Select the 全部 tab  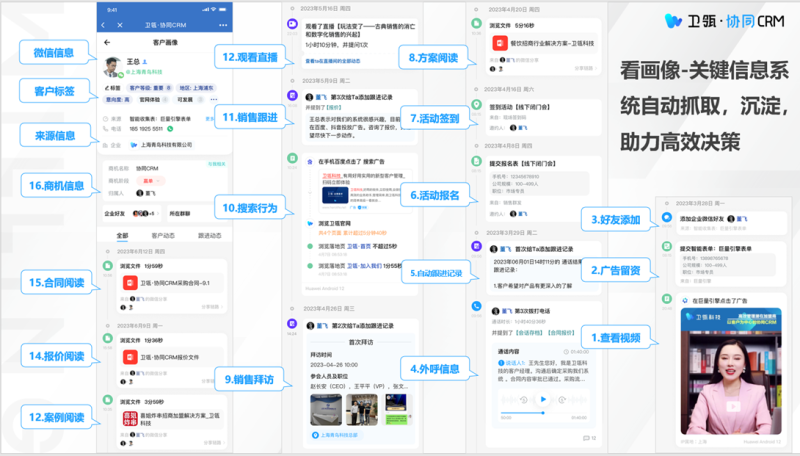[x=122, y=236]
